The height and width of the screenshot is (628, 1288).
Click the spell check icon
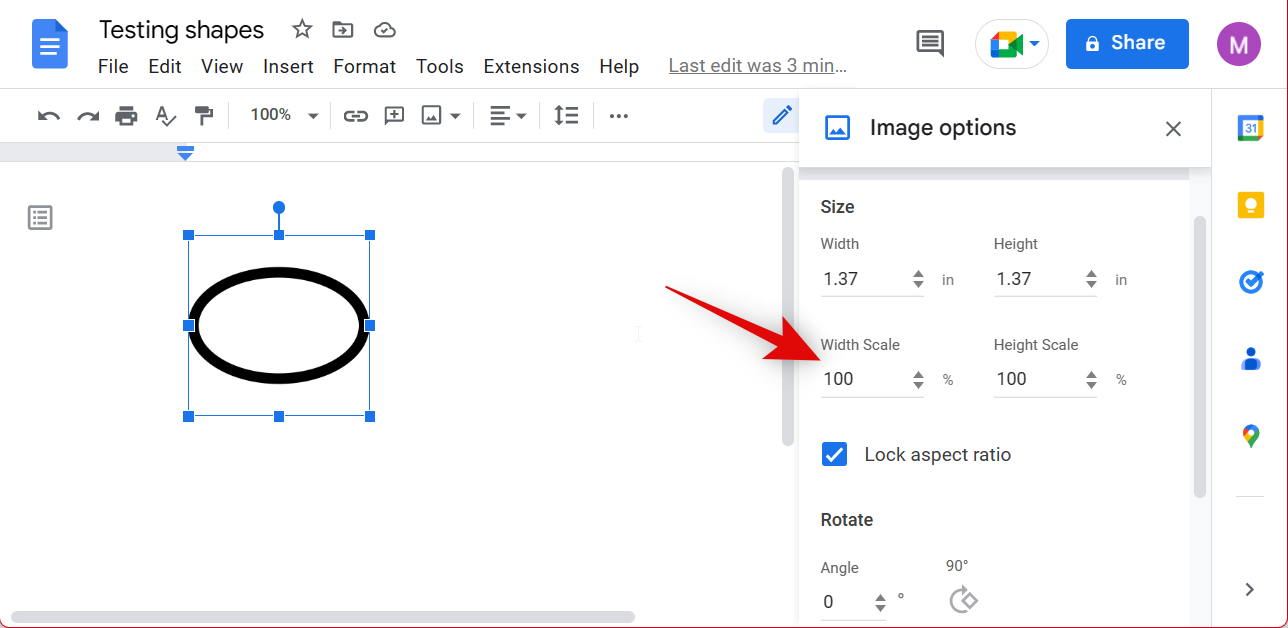pos(165,116)
